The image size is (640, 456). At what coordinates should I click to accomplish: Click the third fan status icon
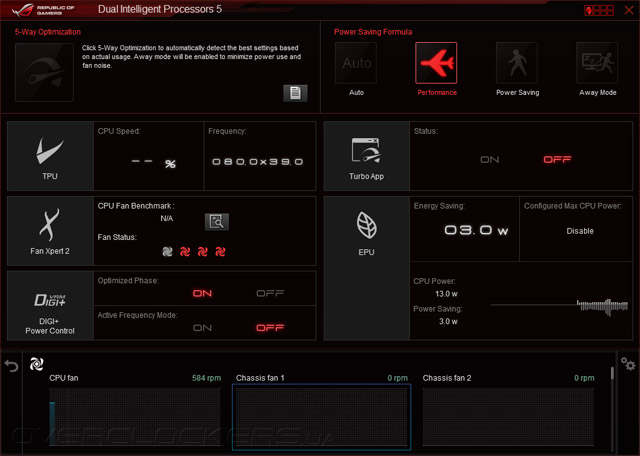(x=202, y=251)
